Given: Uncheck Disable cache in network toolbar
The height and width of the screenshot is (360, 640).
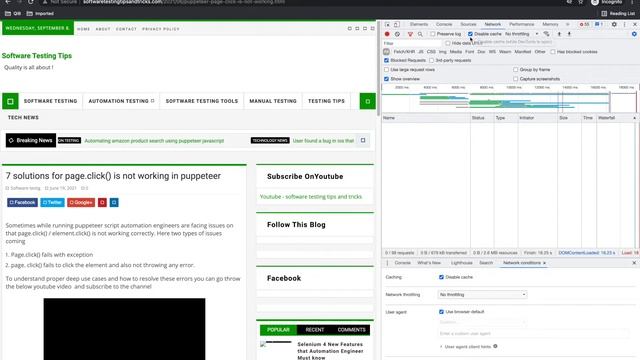Looking at the screenshot, I should 470,34.
